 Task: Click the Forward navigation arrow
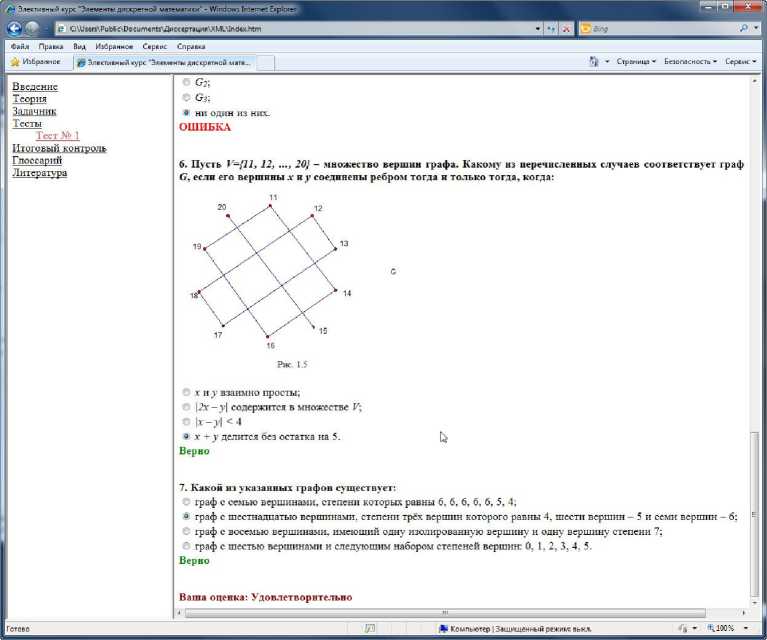(x=33, y=29)
